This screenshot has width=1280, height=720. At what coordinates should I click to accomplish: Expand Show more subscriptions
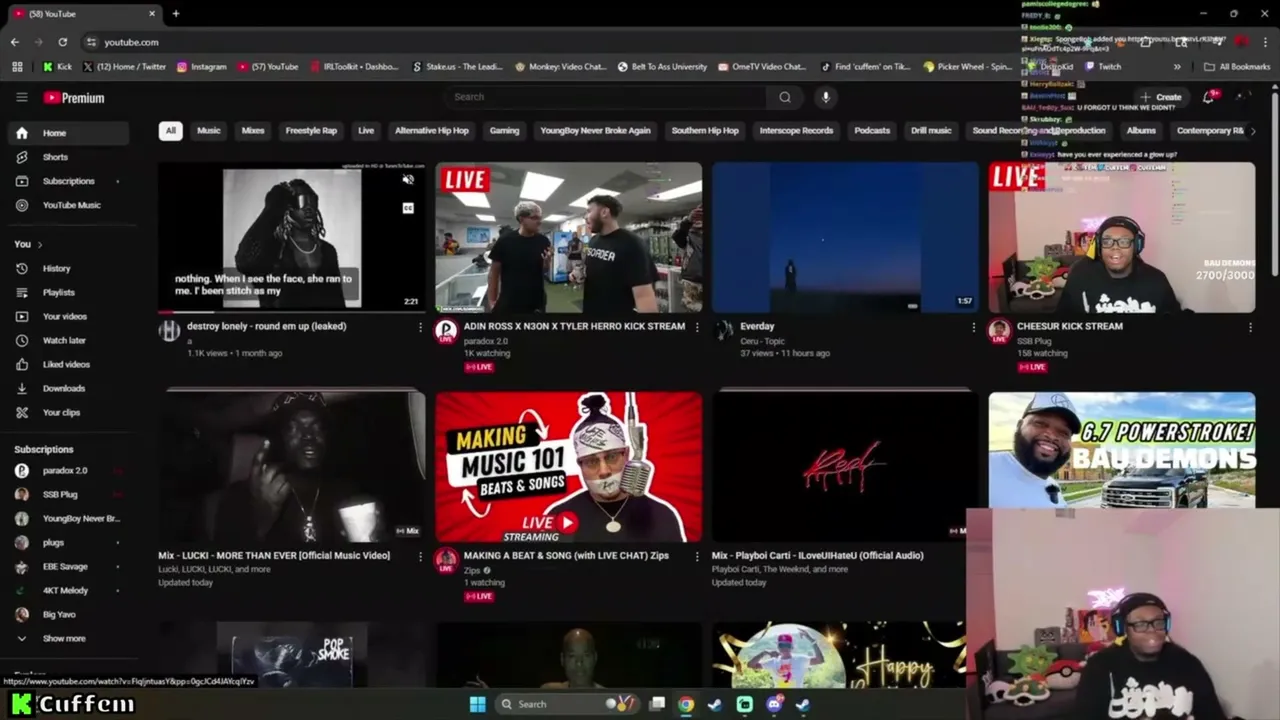(68, 638)
